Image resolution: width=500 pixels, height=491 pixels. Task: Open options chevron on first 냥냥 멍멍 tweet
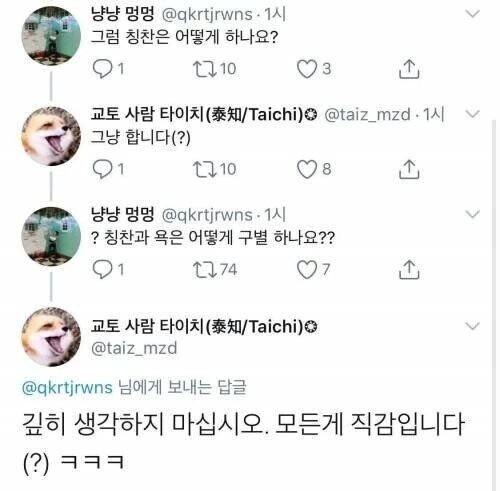pyautogui.click(x=472, y=13)
